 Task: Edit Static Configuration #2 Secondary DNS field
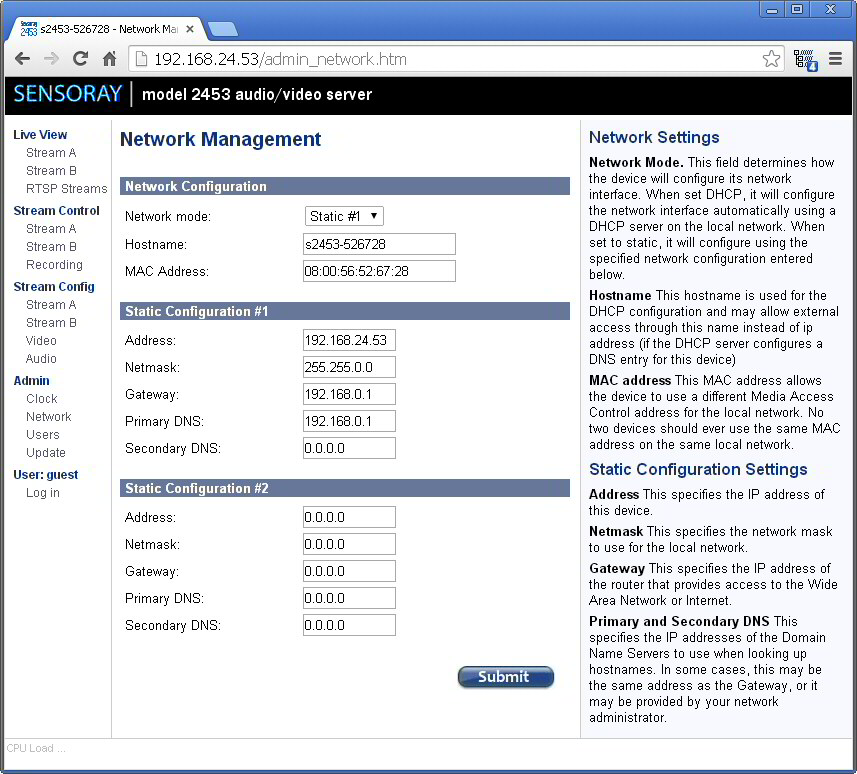pos(349,625)
